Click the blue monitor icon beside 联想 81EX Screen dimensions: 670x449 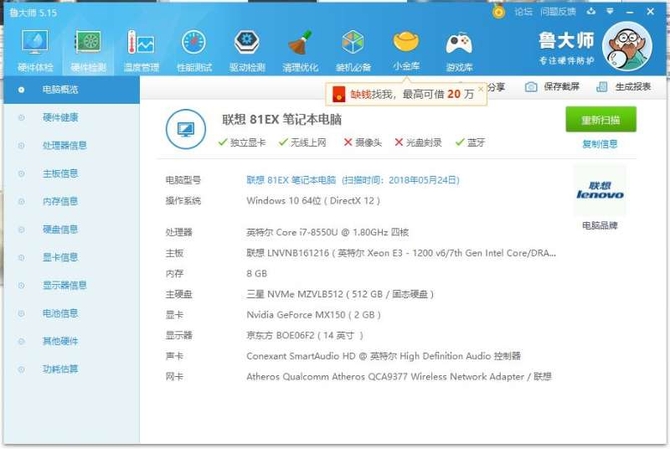pos(185,129)
